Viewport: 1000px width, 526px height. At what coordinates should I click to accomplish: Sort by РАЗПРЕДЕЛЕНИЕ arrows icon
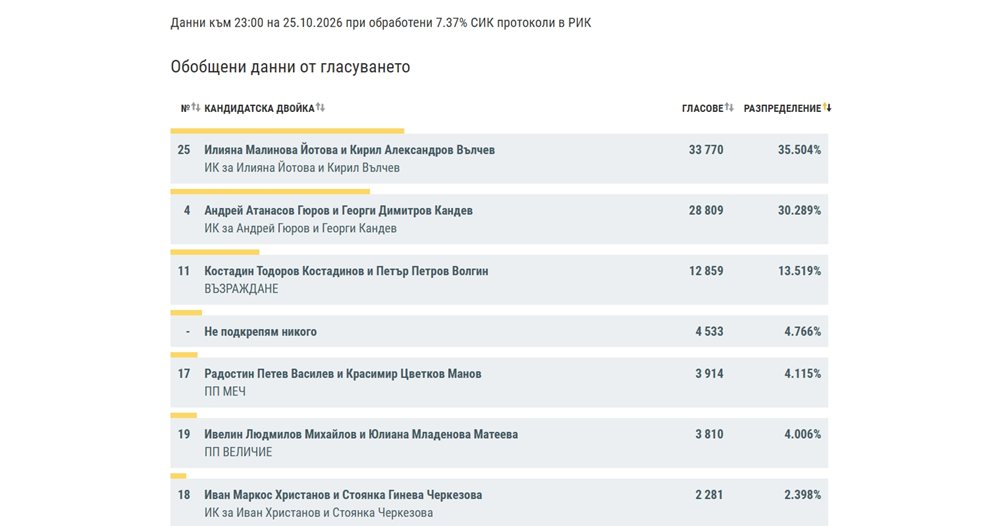(x=827, y=108)
